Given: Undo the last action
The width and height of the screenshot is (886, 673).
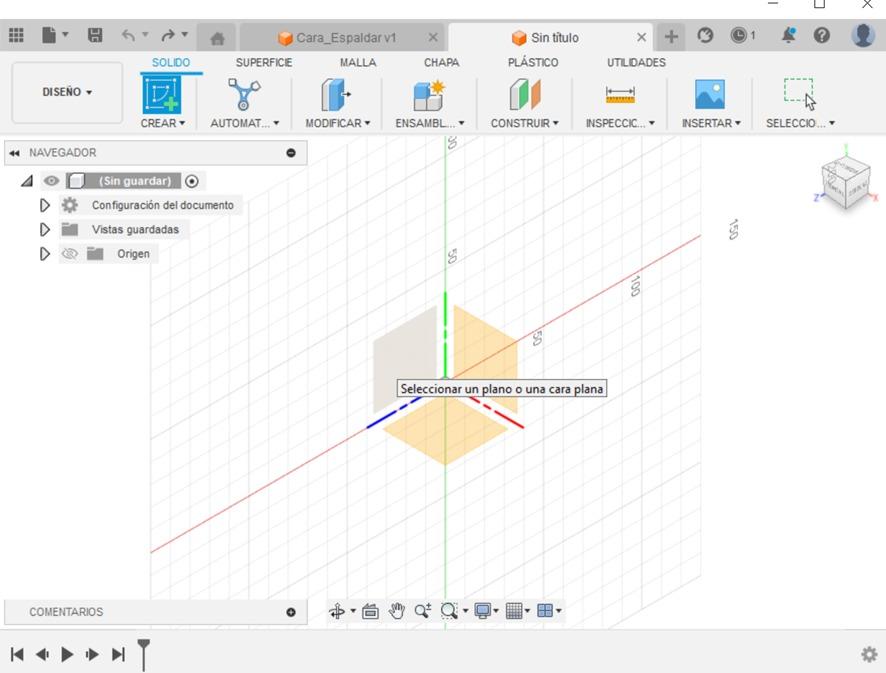Looking at the screenshot, I should pyautogui.click(x=129, y=36).
